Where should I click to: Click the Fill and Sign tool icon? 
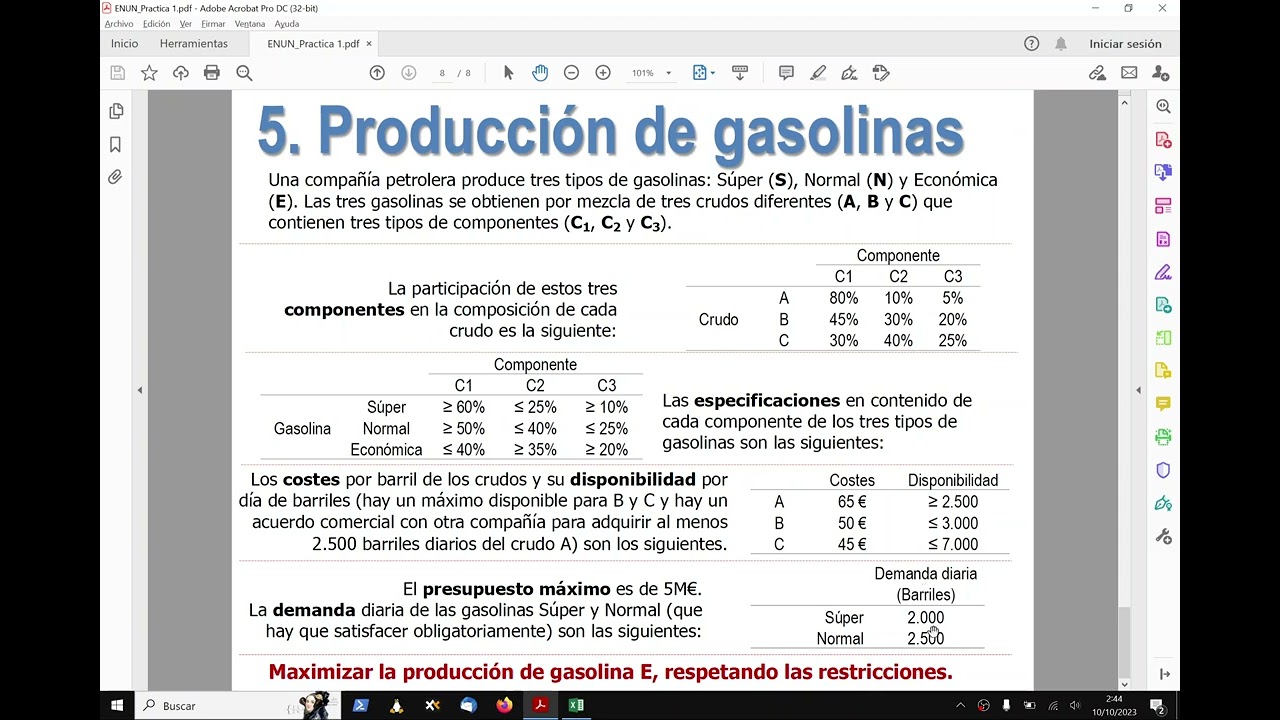[1163, 272]
